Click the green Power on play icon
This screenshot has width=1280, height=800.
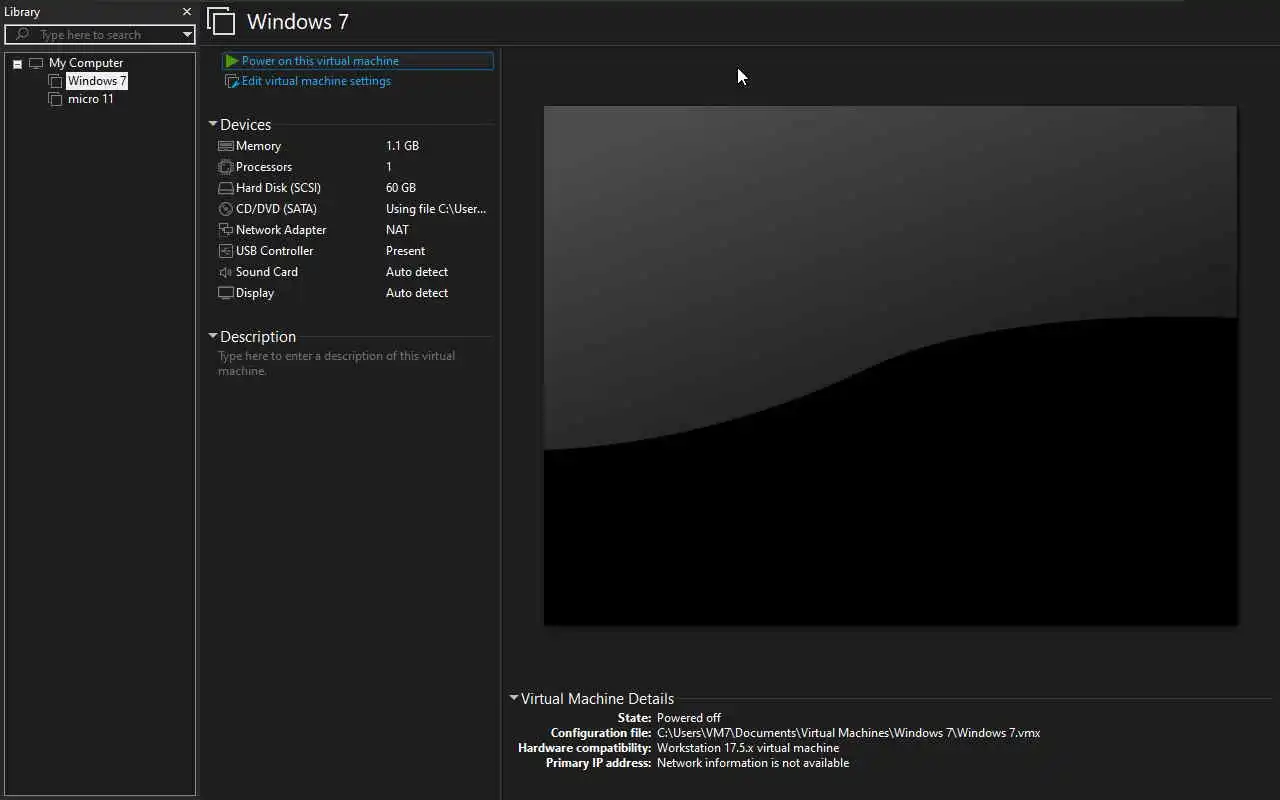coord(232,61)
